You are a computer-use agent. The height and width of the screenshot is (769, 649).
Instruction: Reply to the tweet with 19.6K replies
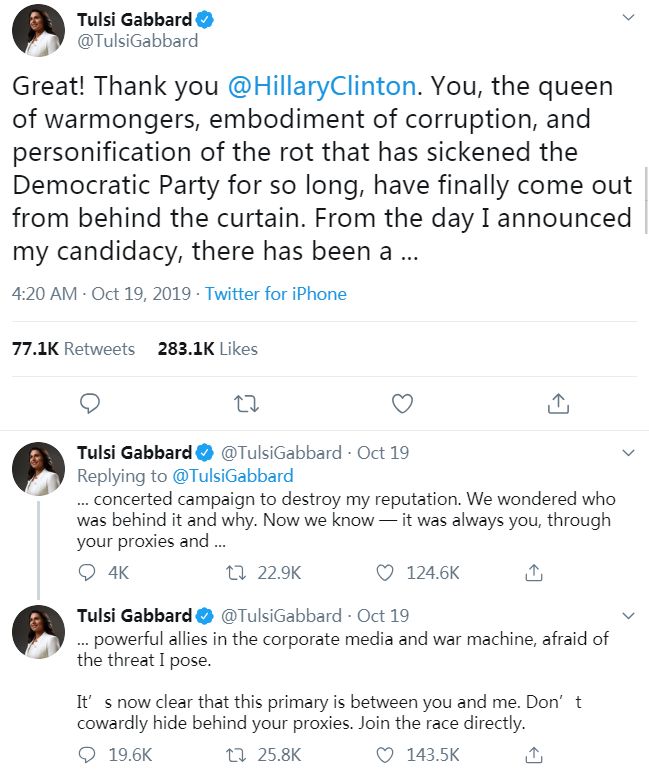coord(89,754)
